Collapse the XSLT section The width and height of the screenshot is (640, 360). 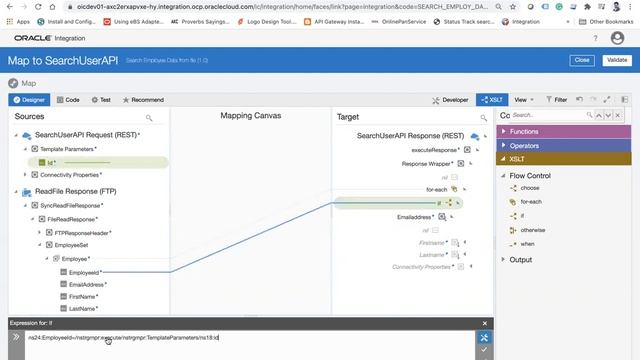503,159
